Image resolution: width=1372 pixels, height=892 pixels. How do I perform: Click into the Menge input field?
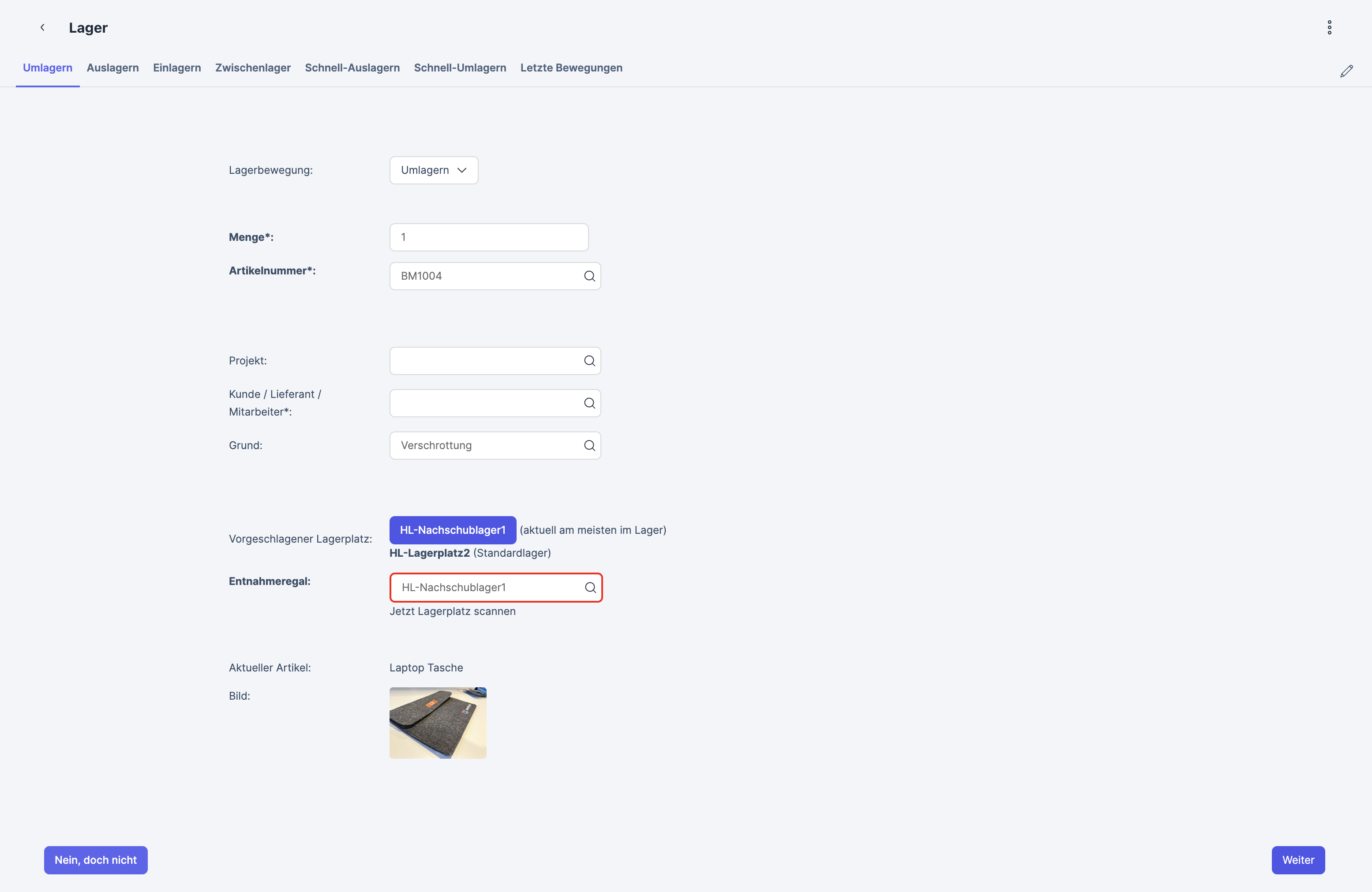(x=488, y=237)
